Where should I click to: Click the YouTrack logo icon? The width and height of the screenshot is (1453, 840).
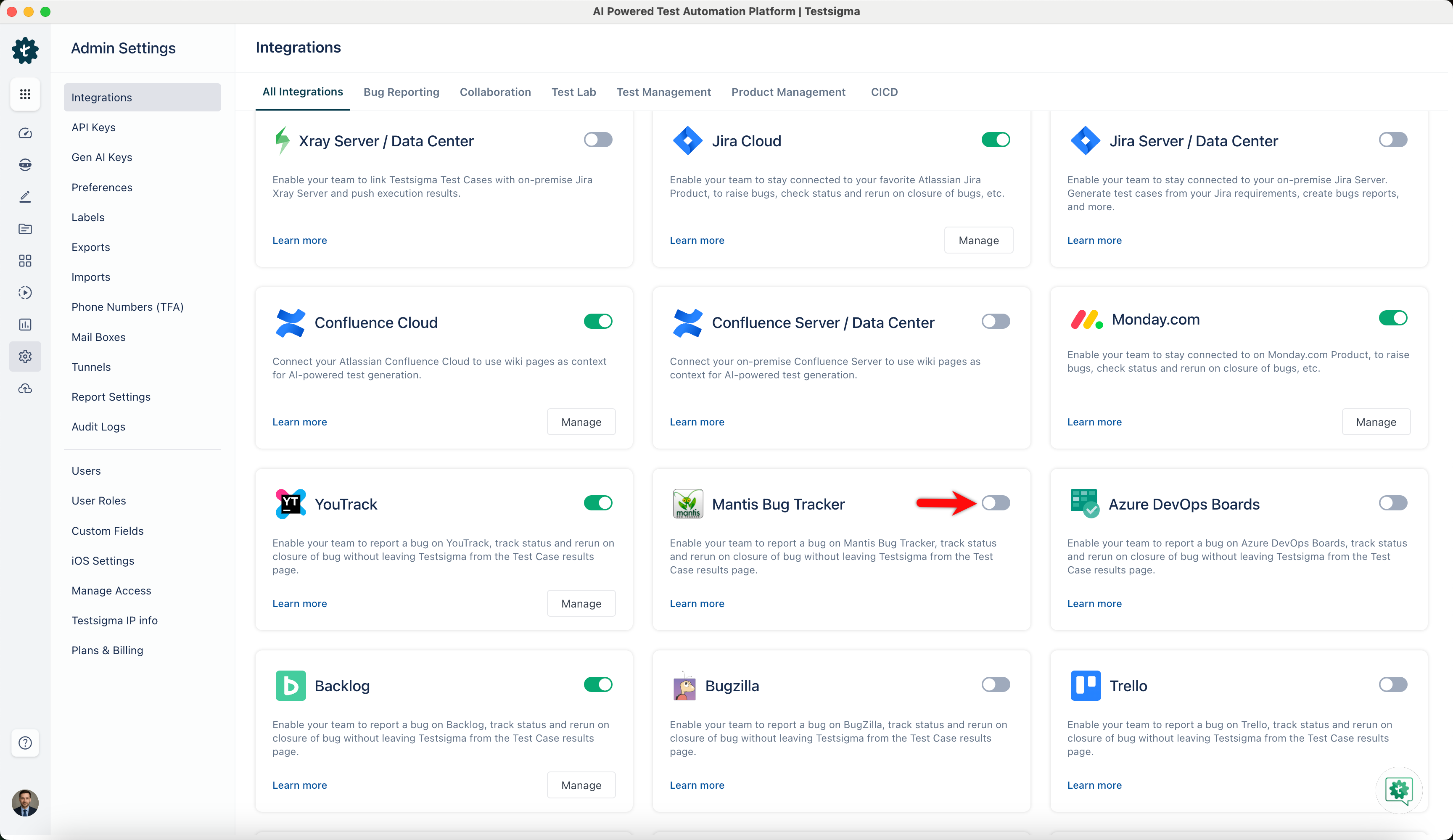(x=291, y=504)
